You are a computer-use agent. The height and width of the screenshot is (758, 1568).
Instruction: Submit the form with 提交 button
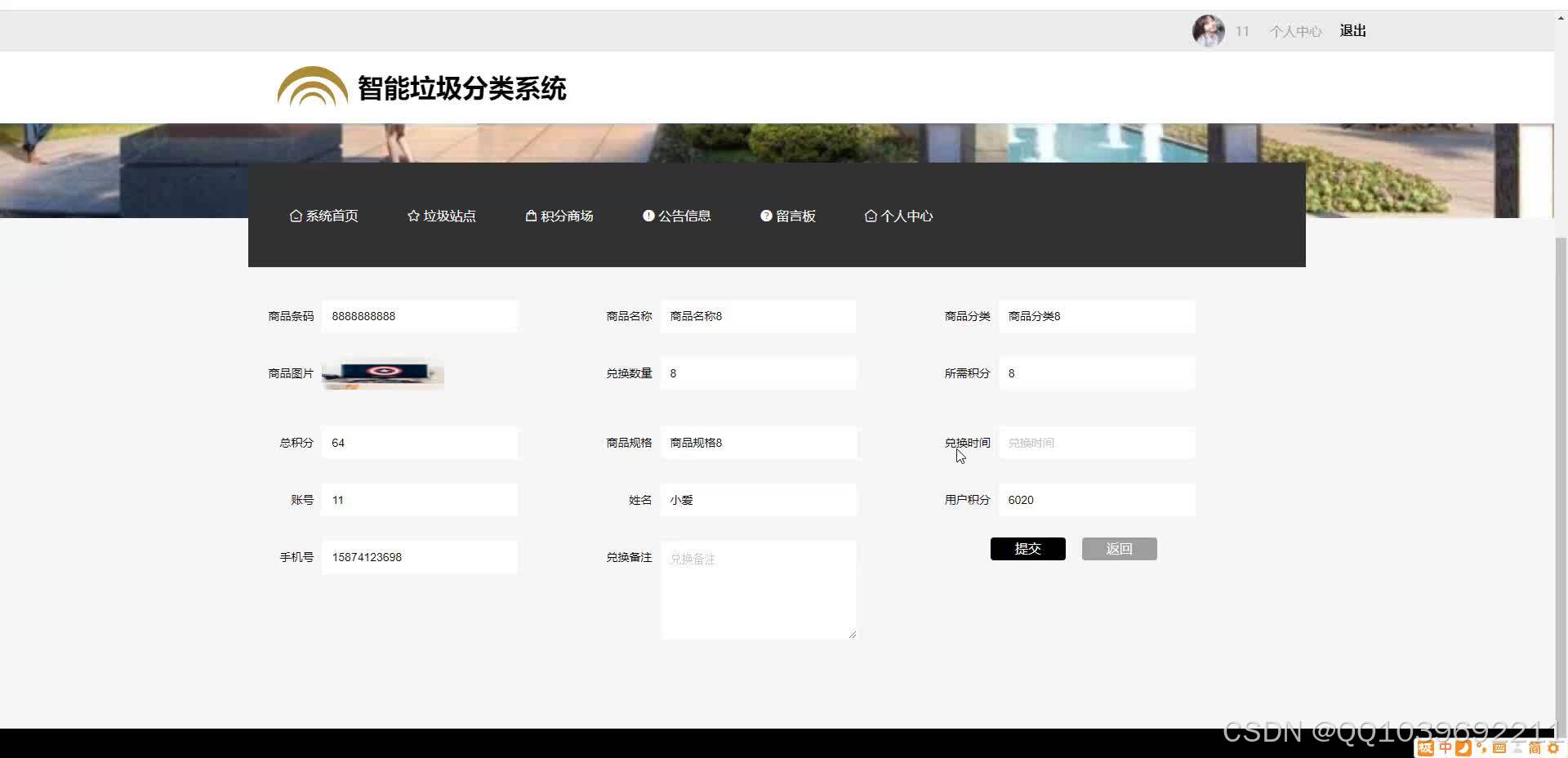click(x=1027, y=548)
